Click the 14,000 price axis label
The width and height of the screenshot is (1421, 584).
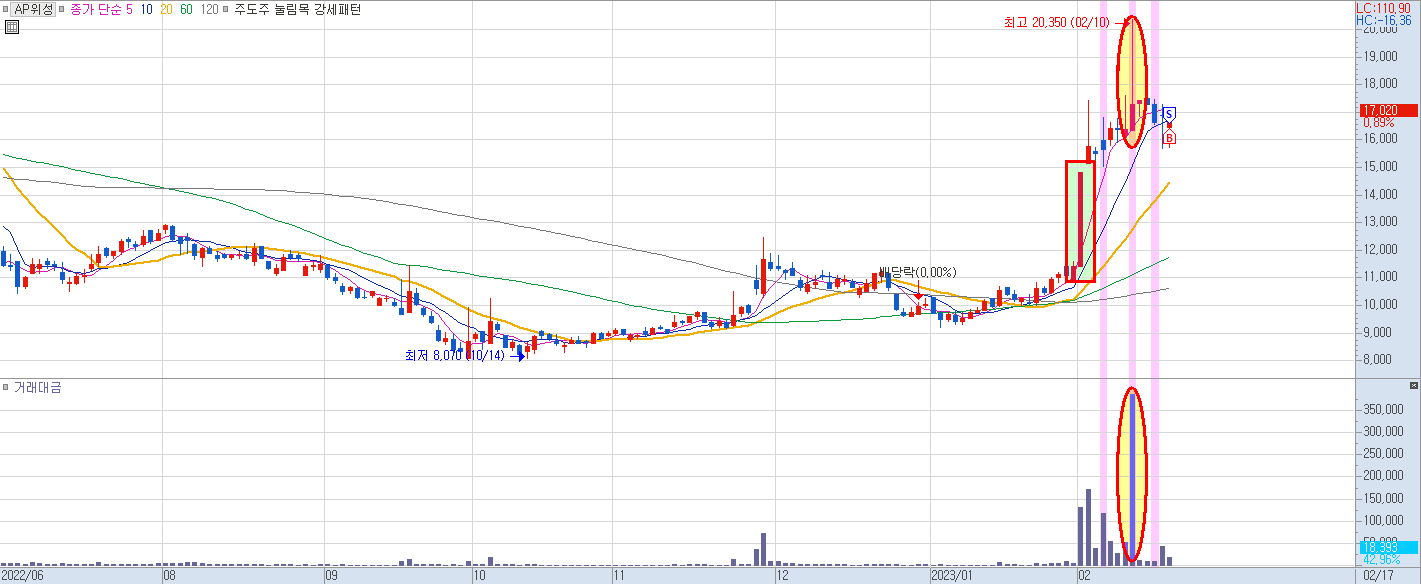click(x=1379, y=194)
